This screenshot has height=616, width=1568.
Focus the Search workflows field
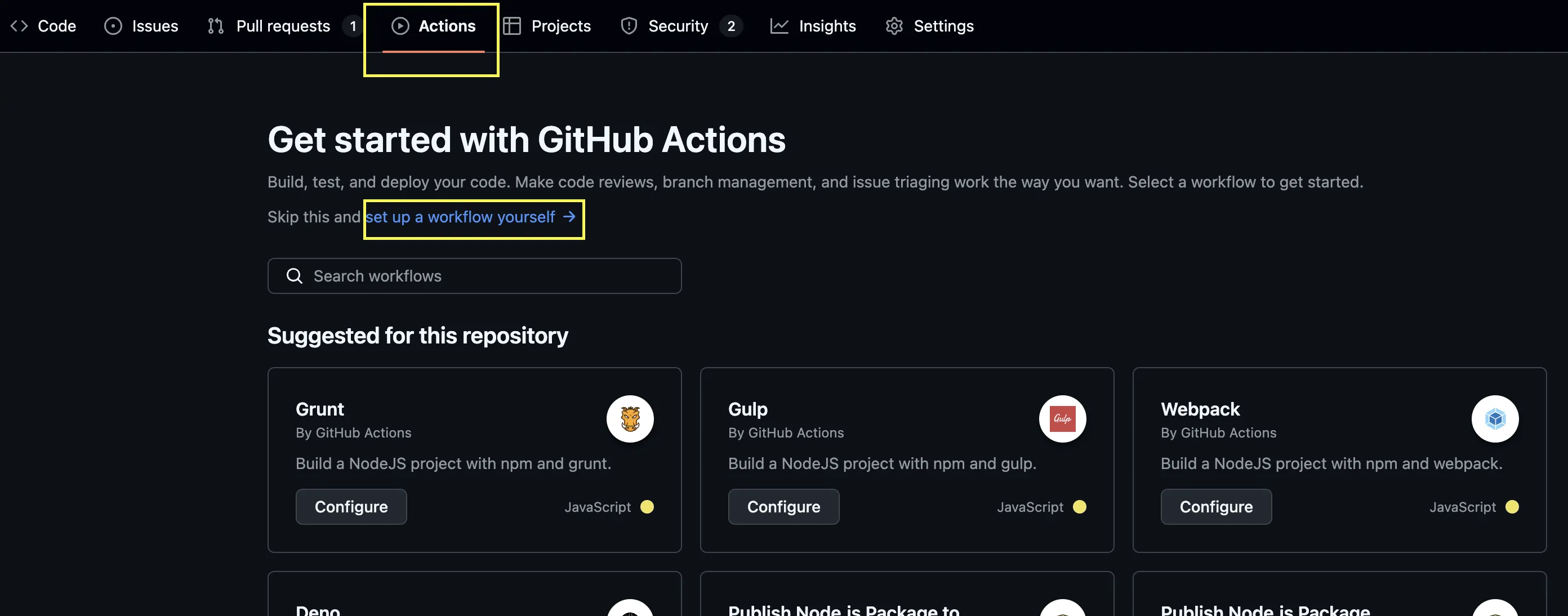coord(474,276)
